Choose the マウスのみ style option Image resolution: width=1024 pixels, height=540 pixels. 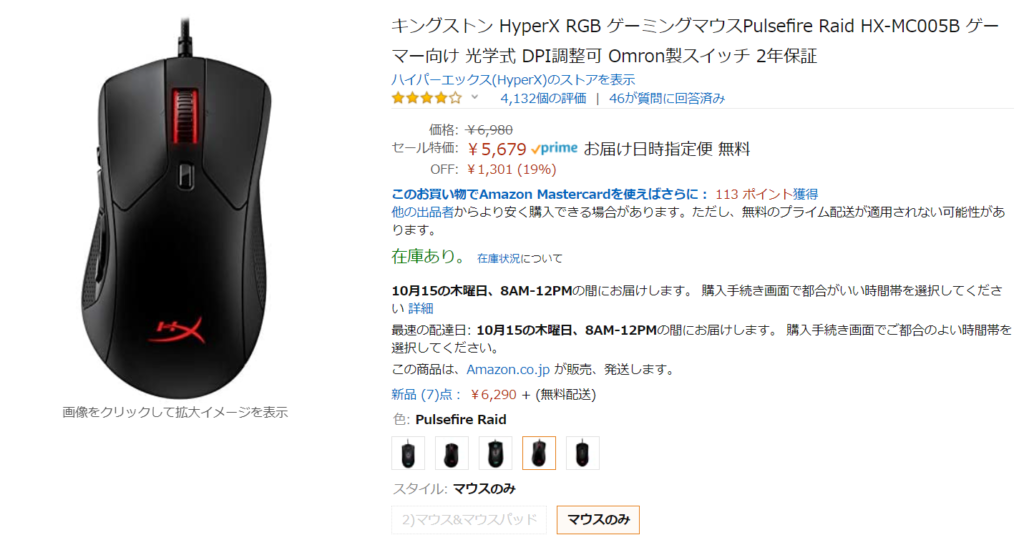click(598, 520)
